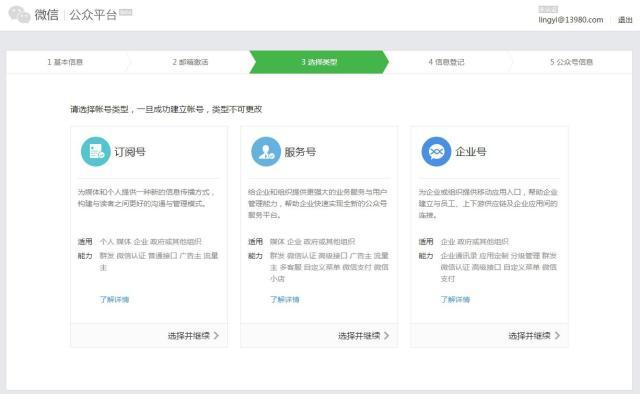This screenshot has width=640, height=394.
Task: Click the small badge next to 公众平台 title
Action: tap(126, 12)
